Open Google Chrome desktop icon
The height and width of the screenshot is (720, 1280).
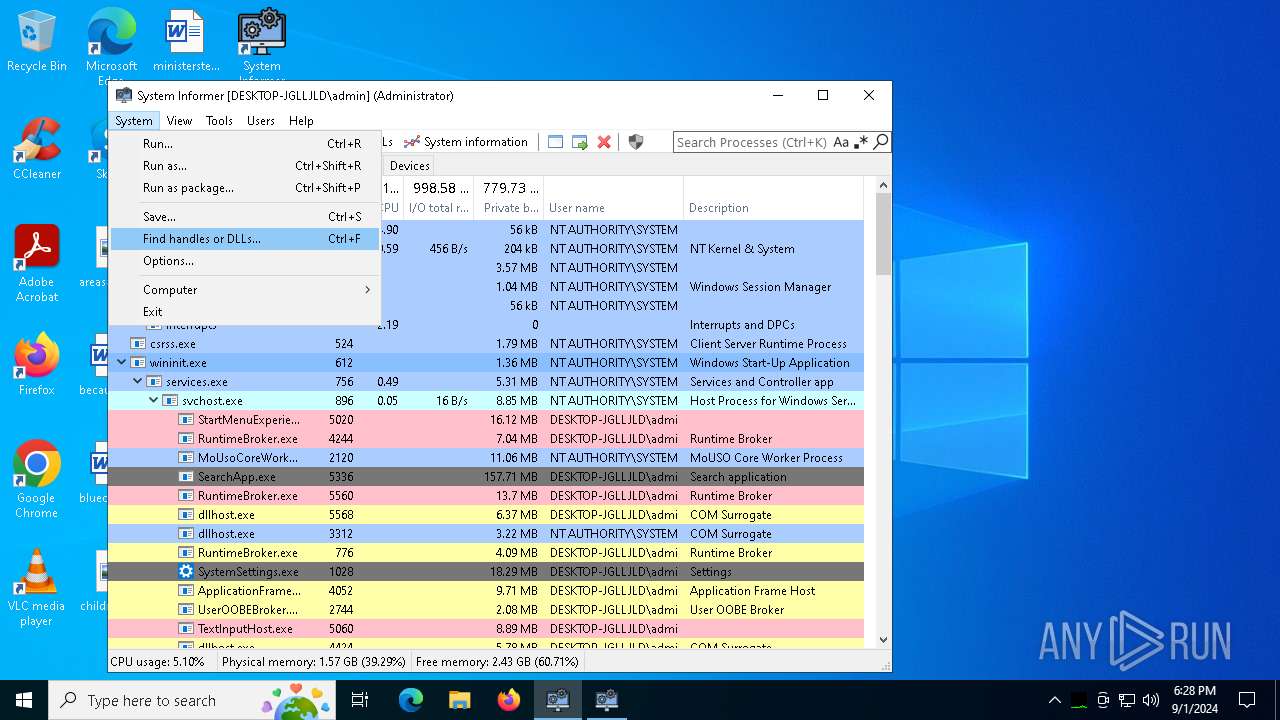pos(37,480)
